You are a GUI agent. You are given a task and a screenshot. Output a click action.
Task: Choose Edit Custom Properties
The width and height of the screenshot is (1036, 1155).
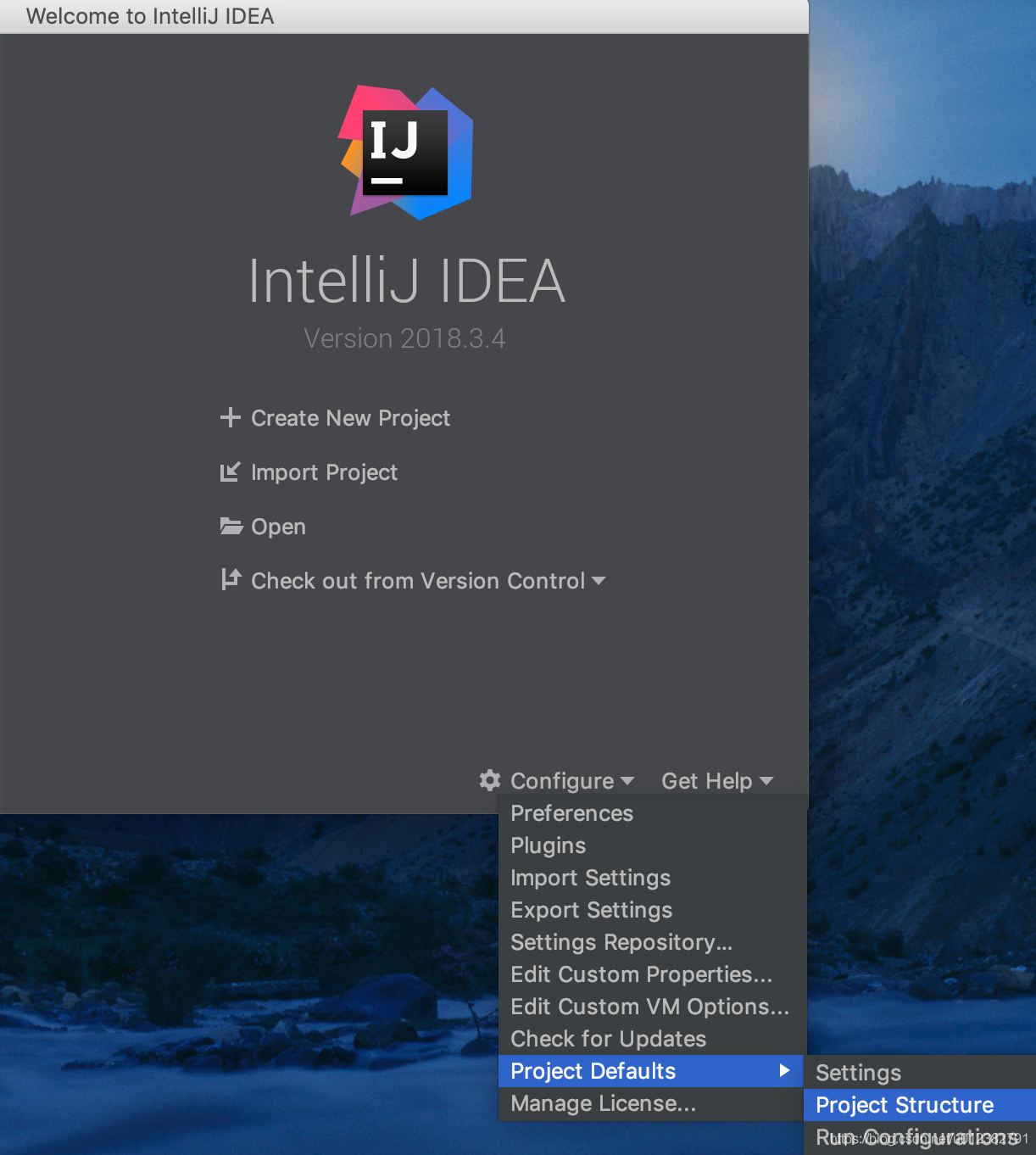coord(641,974)
